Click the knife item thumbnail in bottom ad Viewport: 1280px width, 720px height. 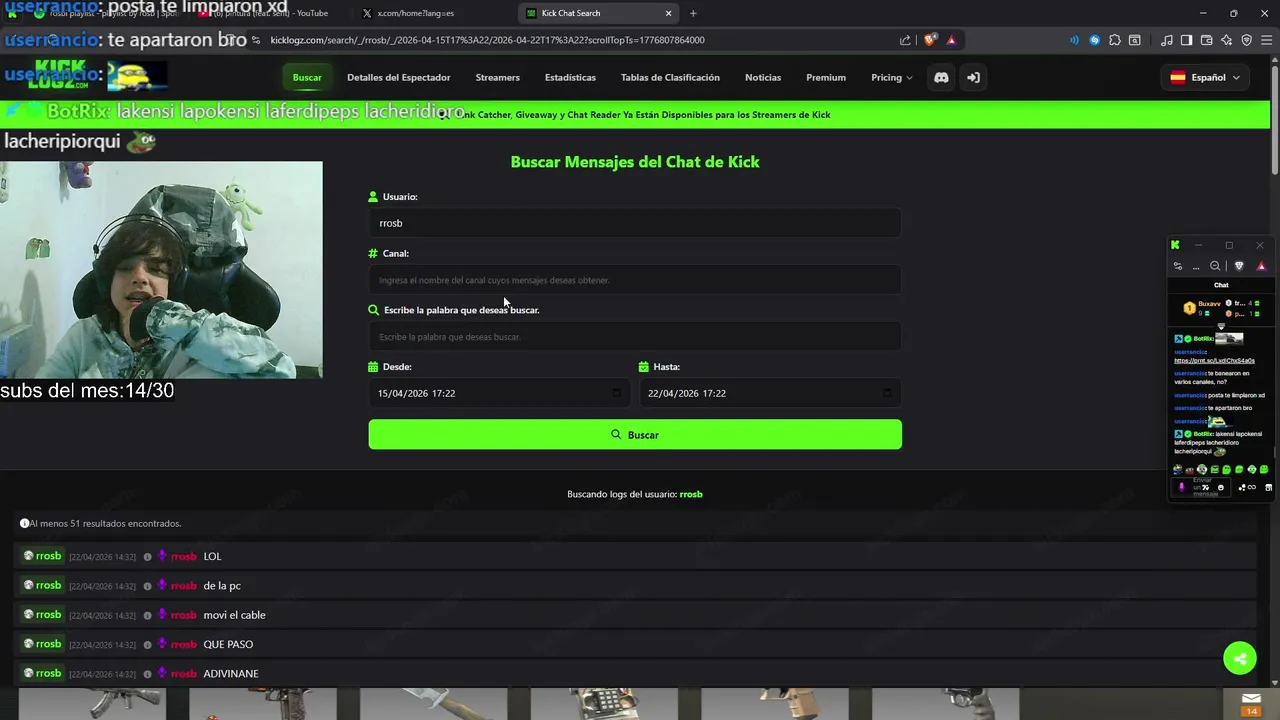pos(432,703)
